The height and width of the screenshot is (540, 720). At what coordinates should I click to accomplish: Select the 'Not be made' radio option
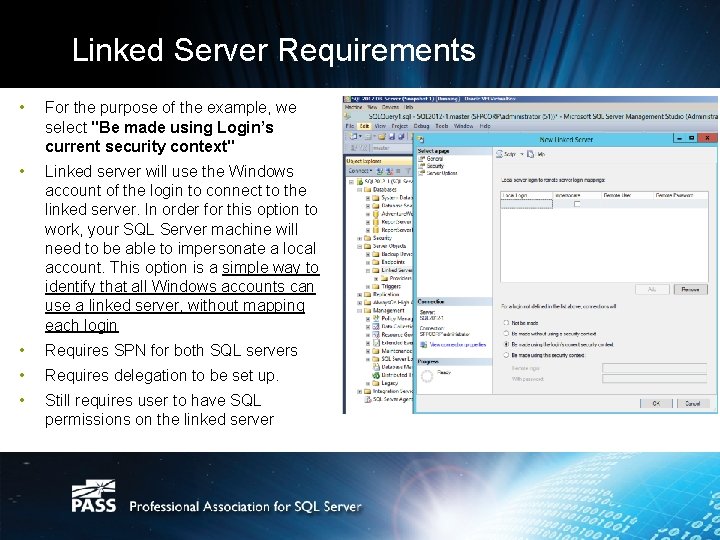[506, 323]
